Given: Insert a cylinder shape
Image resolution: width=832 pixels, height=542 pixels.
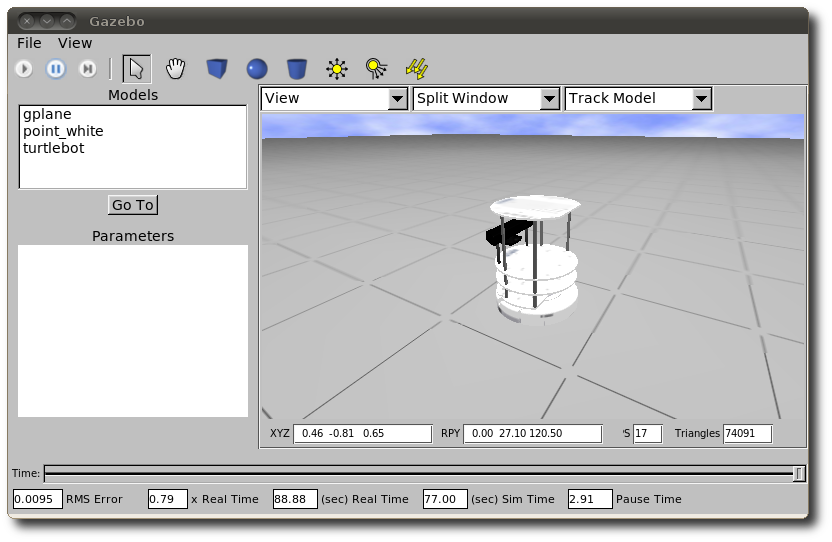Looking at the screenshot, I should click(x=297, y=69).
